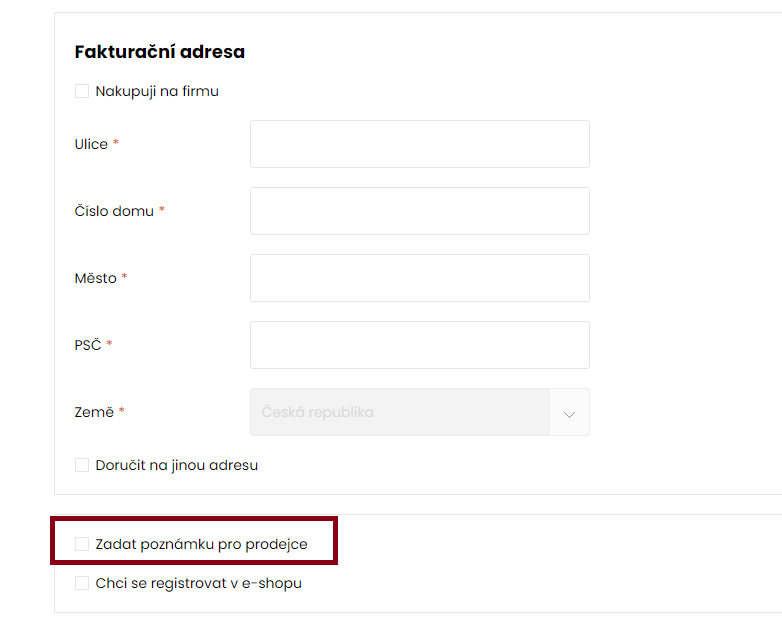The image size is (782, 632).
Task: Click the 'Nakupuji na firmu' label text
Action: click(x=157, y=92)
